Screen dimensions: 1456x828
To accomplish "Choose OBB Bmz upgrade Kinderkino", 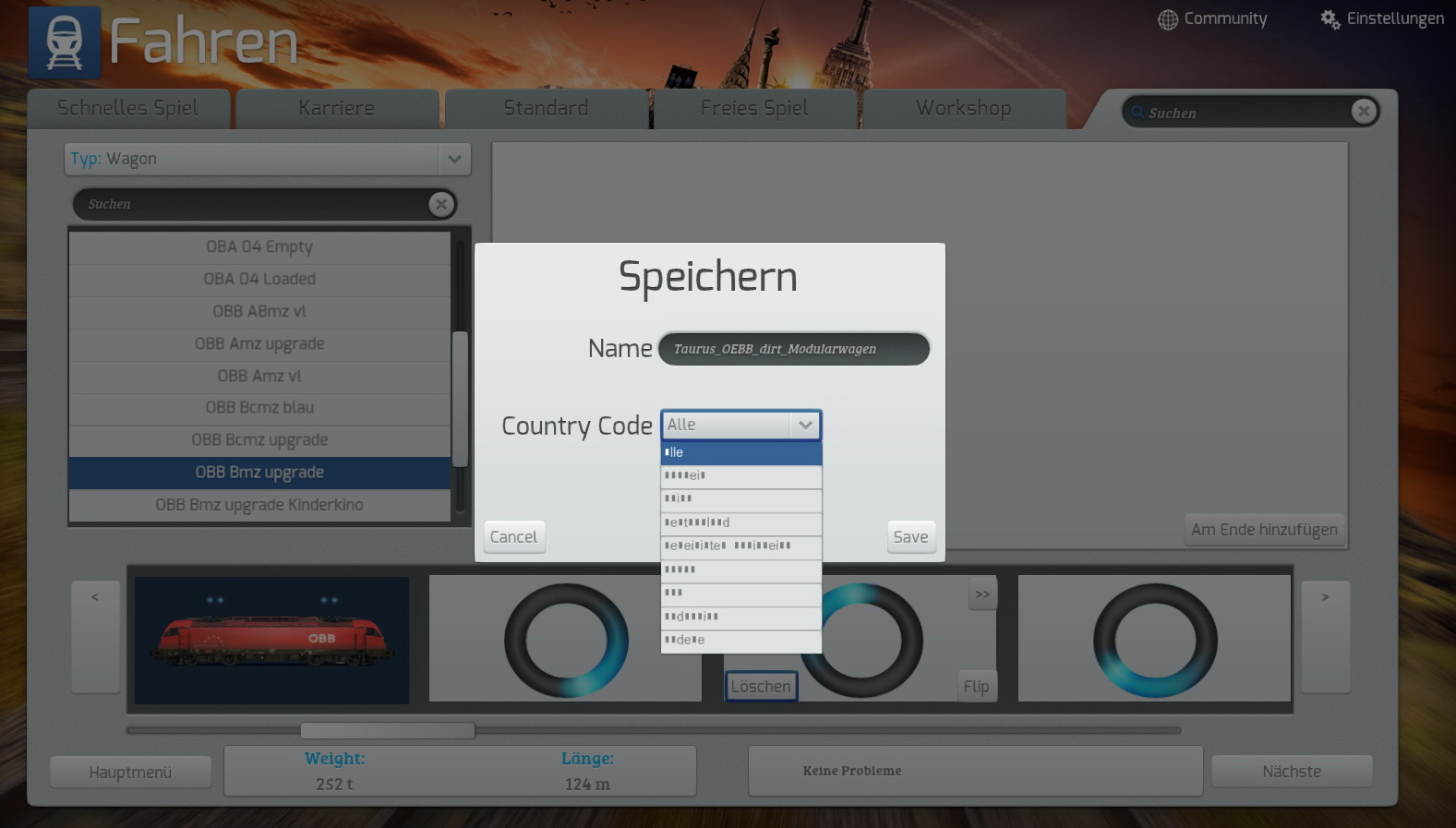I will [259, 505].
